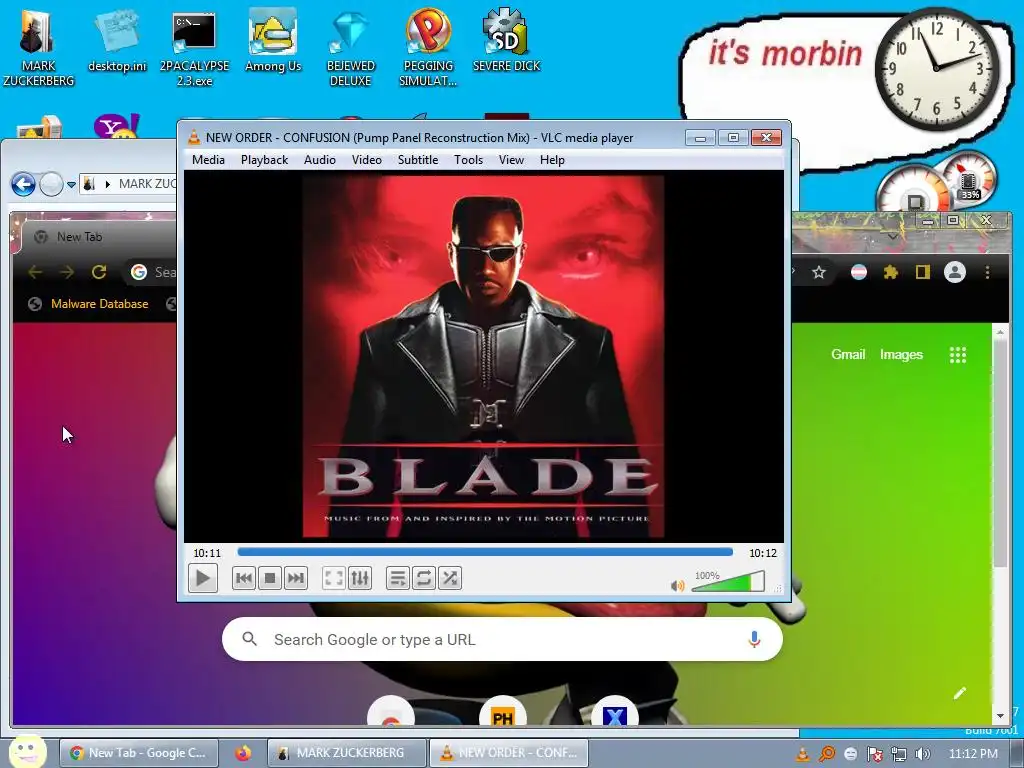Open VLC Audio menu
The height and width of the screenshot is (768, 1024).
point(319,160)
